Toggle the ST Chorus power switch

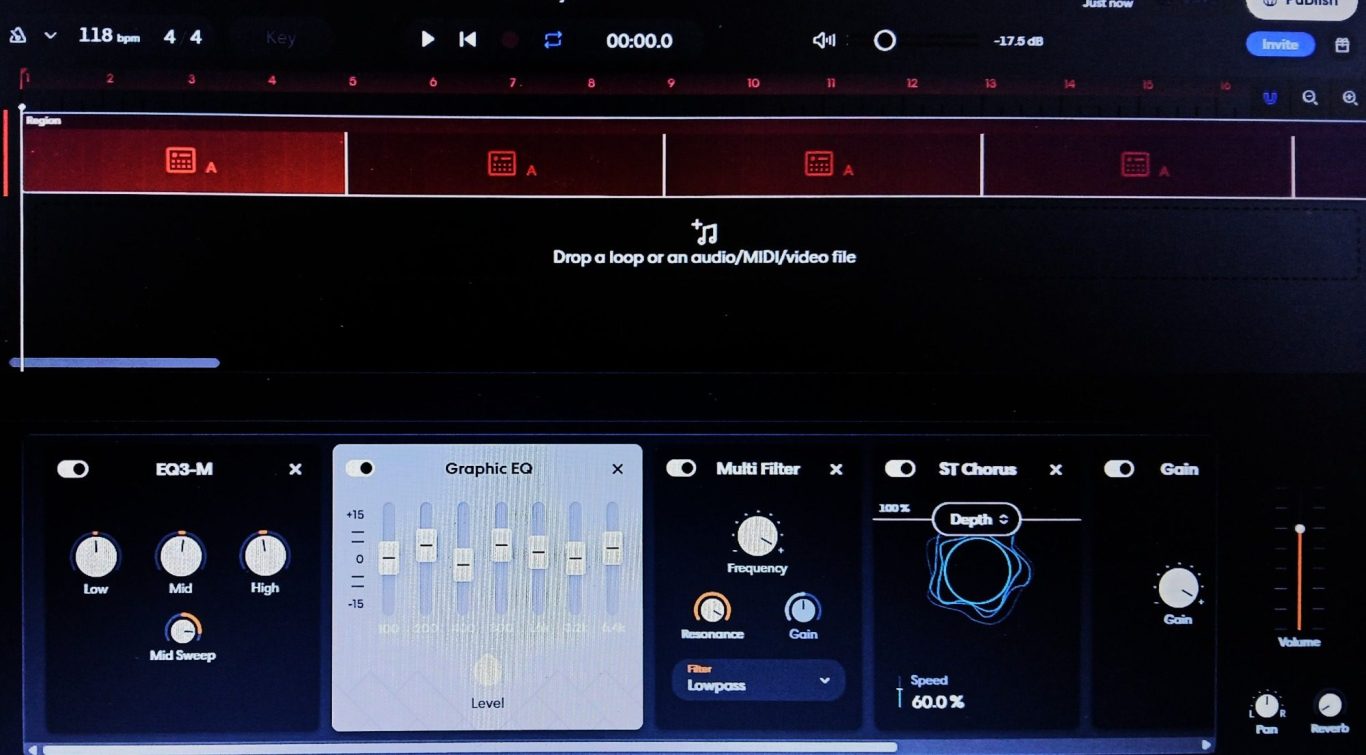[x=900, y=469]
